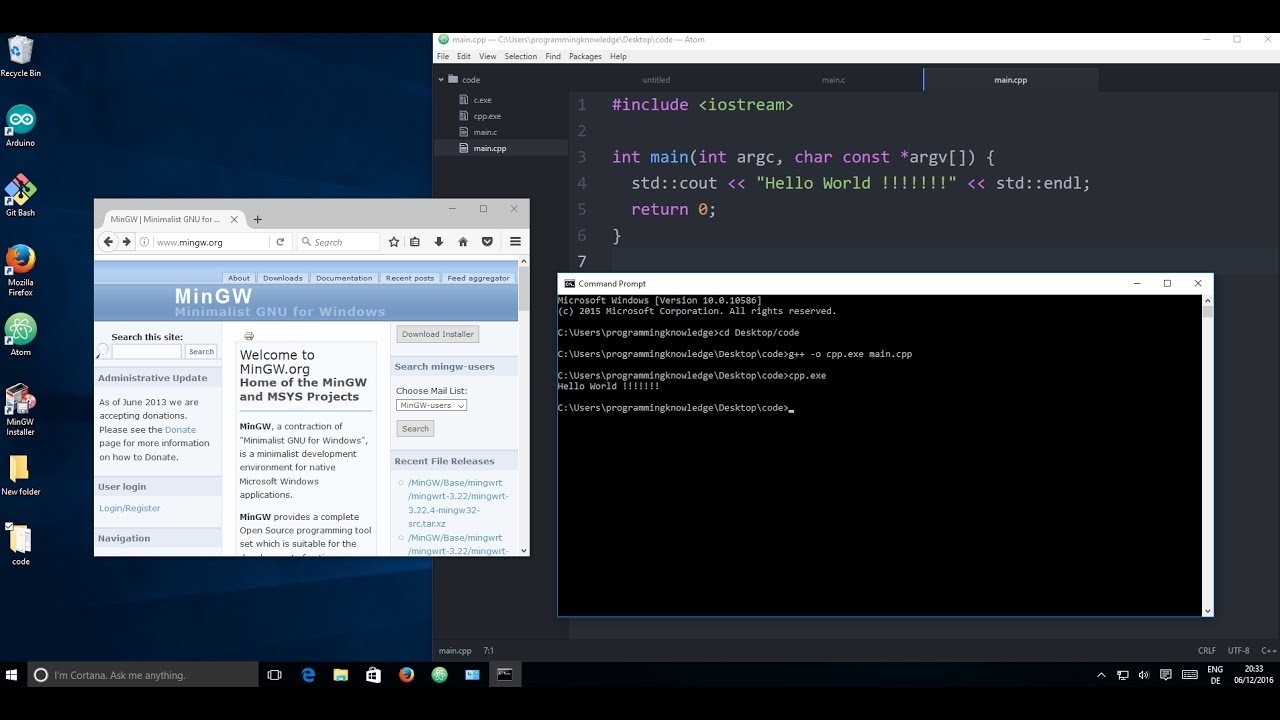Switch to Atom via taskbar icon

[439, 675]
